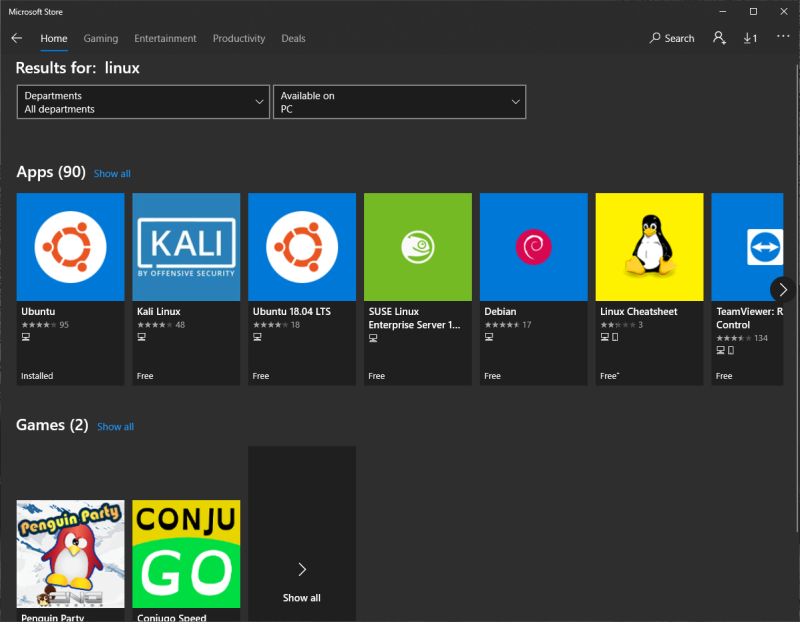Switch to the Gaming tab

tap(100, 38)
